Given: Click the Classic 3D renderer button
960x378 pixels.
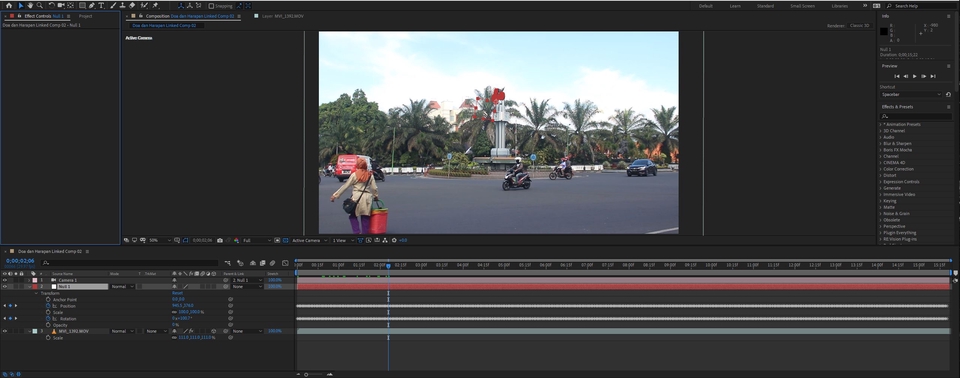Looking at the screenshot, I should [859, 26].
